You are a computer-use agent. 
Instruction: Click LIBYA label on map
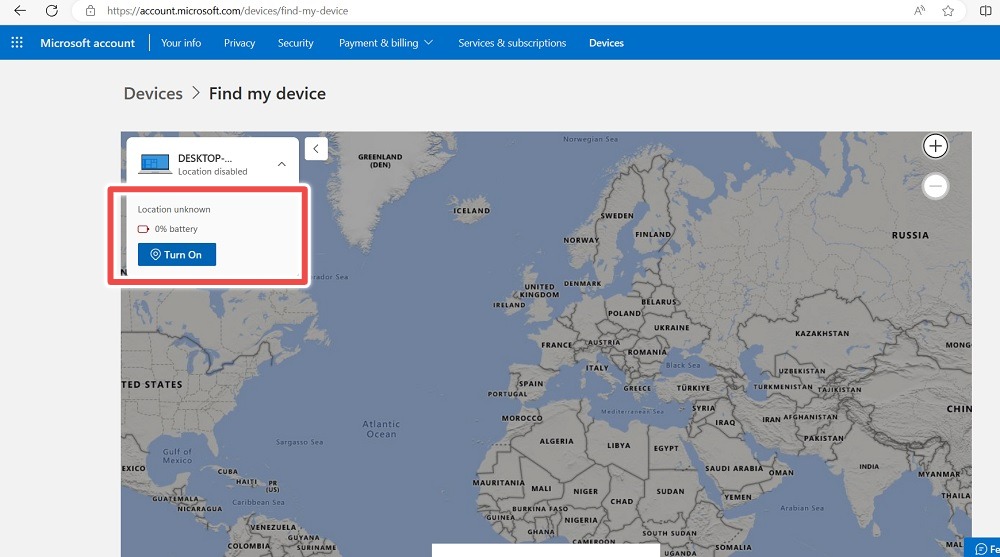(x=619, y=446)
